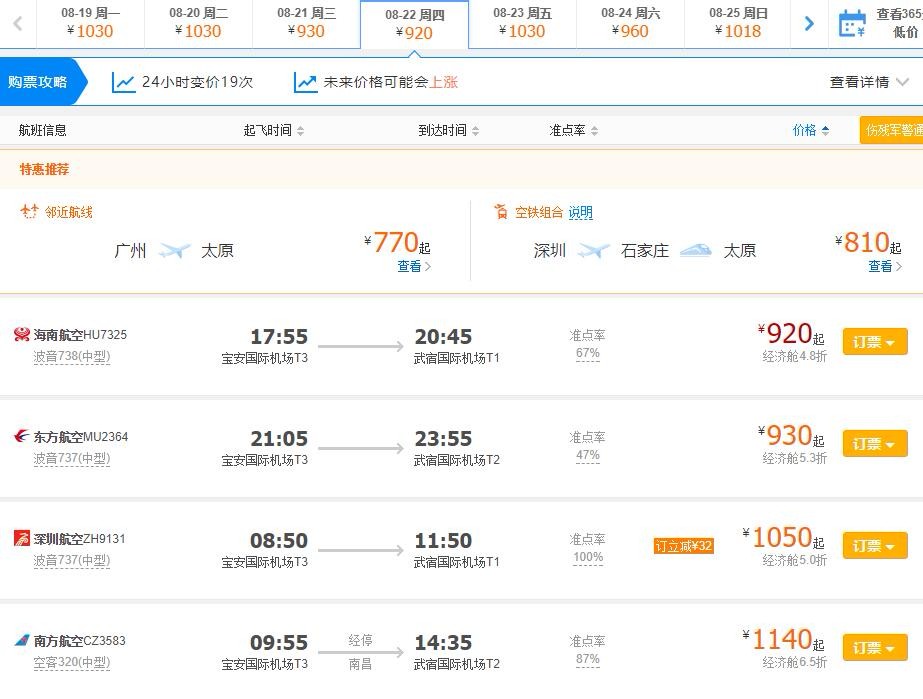Sort flights by price
Viewport: 923px width, 699px height.
tap(811, 130)
